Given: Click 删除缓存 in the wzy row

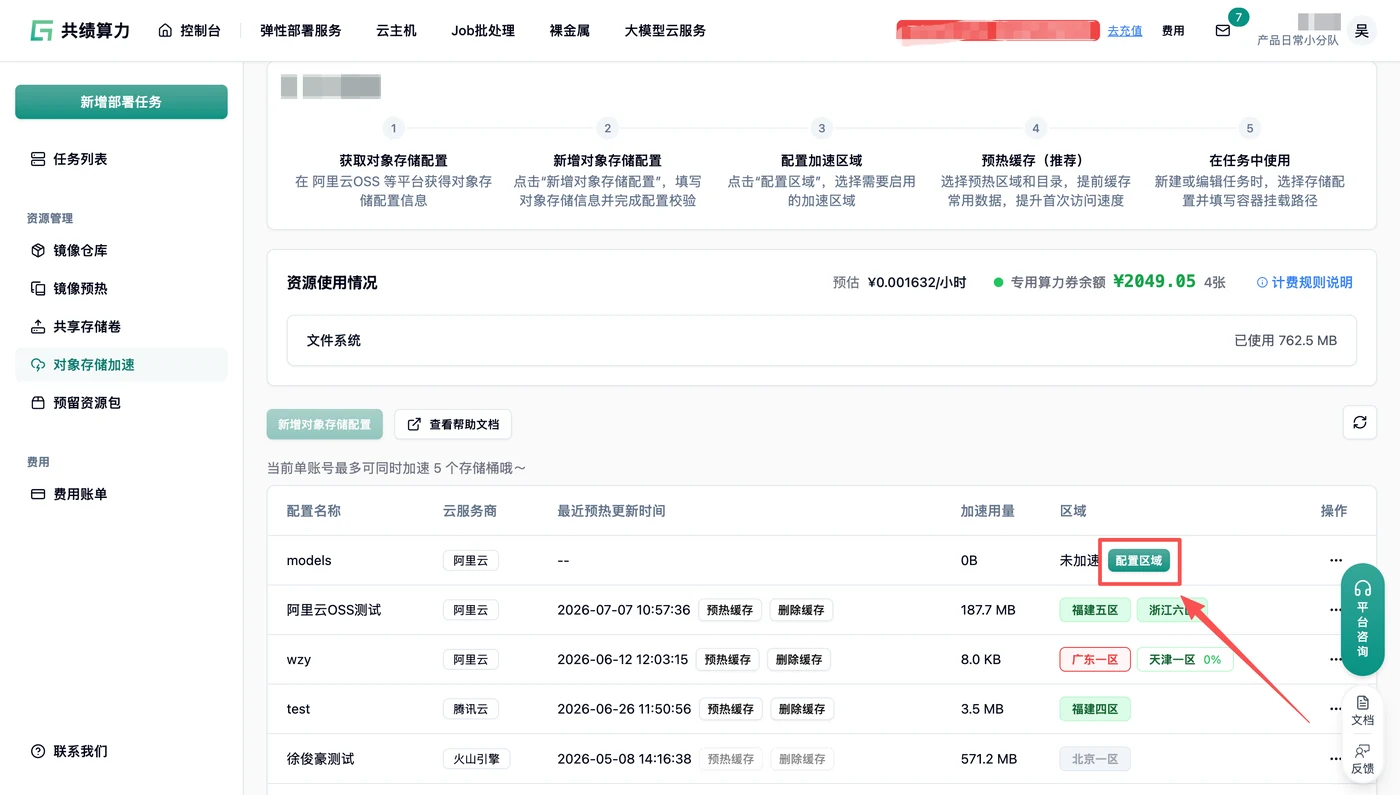Looking at the screenshot, I should tap(799, 660).
